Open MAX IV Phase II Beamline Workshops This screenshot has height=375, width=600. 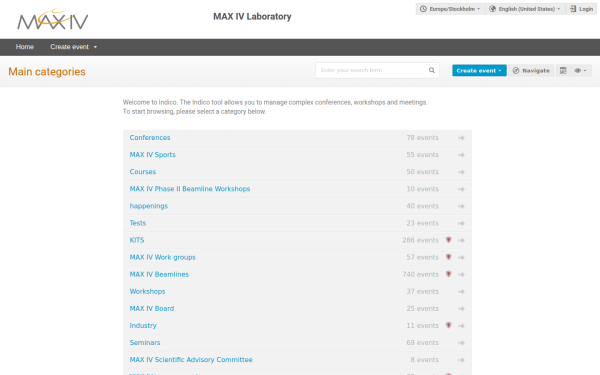[190, 189]
